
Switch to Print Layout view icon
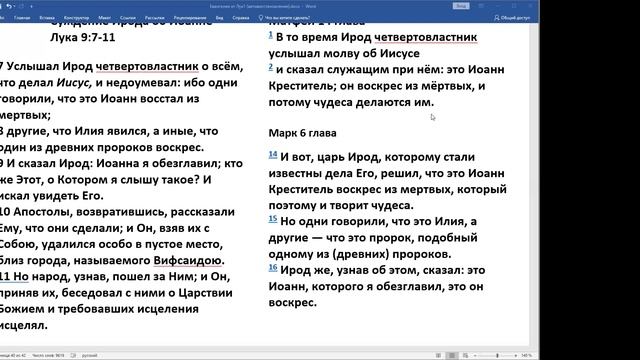coord(452,356)
